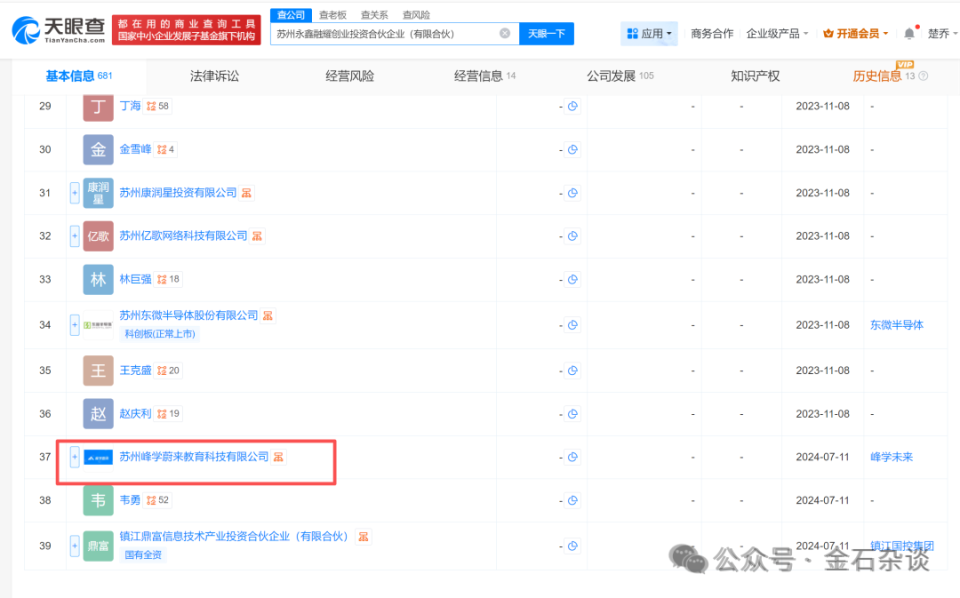Expand the 苏州康润星投资有限公司 row

point(75,193)
